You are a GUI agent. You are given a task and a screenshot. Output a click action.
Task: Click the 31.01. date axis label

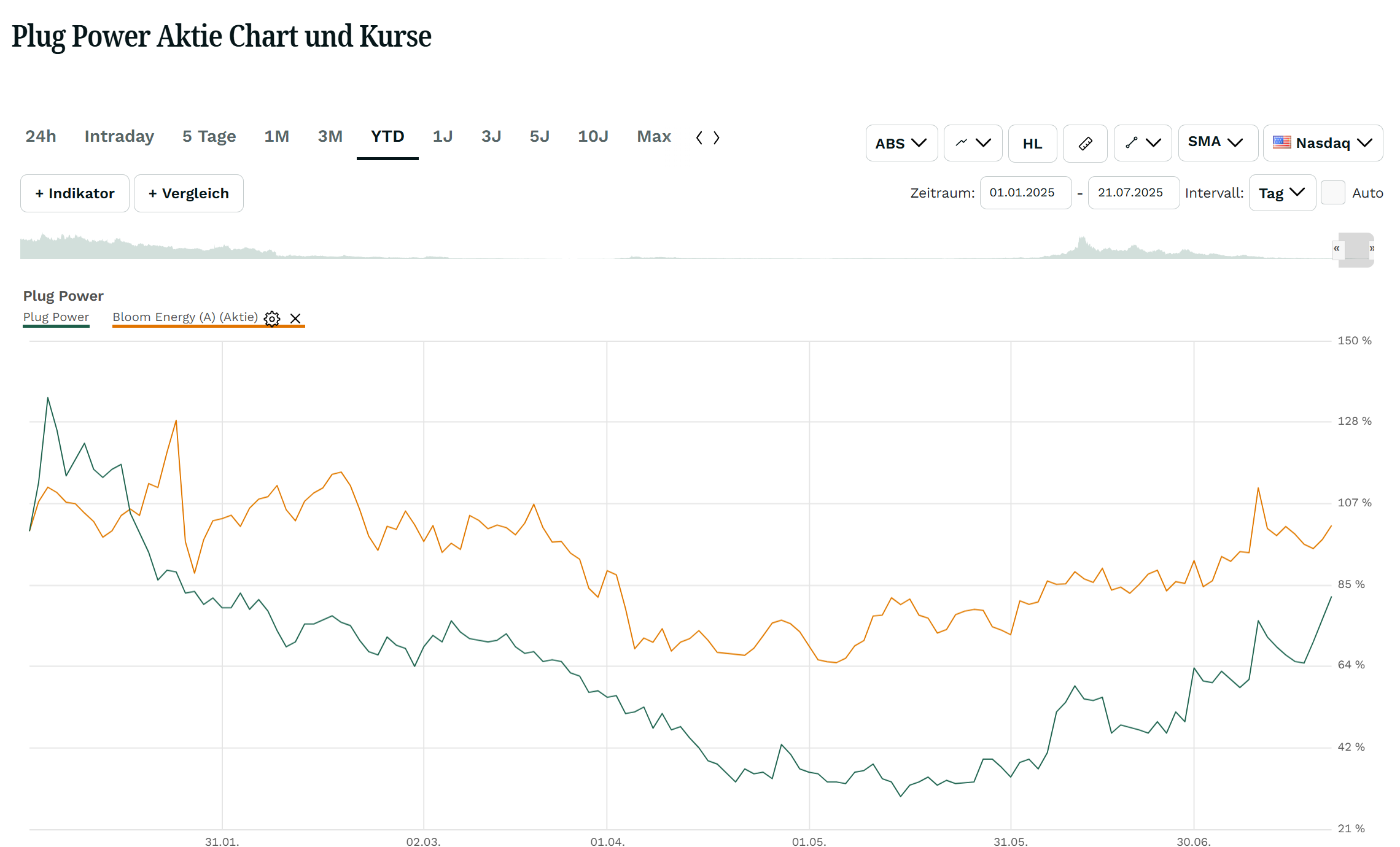point(222,841)
